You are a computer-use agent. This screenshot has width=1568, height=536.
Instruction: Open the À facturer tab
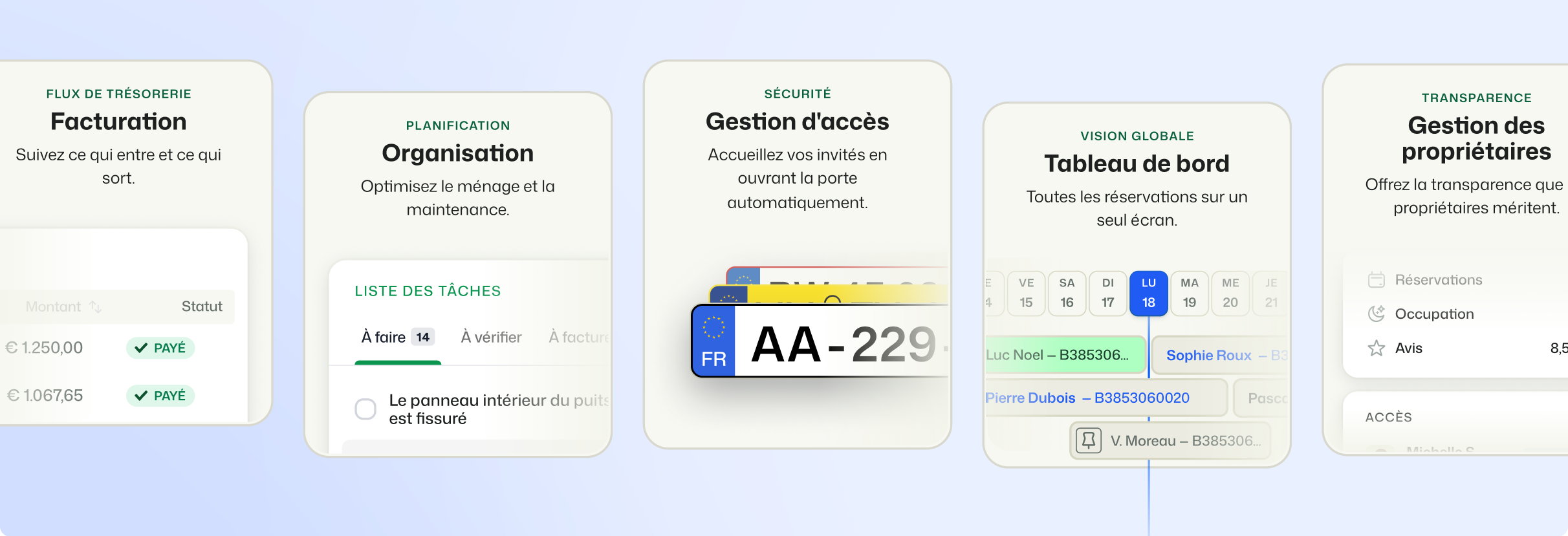point(578,337)
